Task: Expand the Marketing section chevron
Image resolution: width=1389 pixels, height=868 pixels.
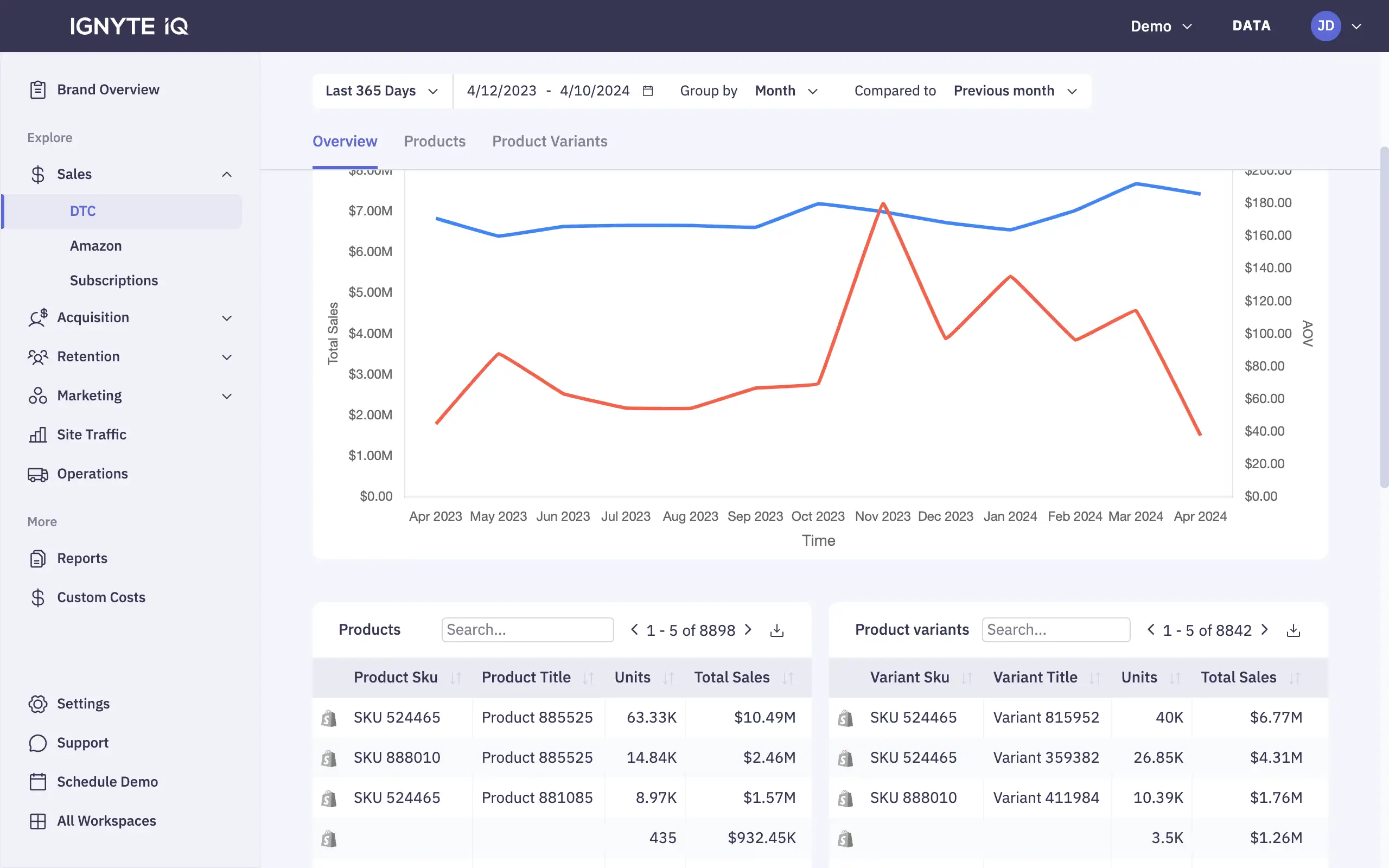Action: click(227, 396)
